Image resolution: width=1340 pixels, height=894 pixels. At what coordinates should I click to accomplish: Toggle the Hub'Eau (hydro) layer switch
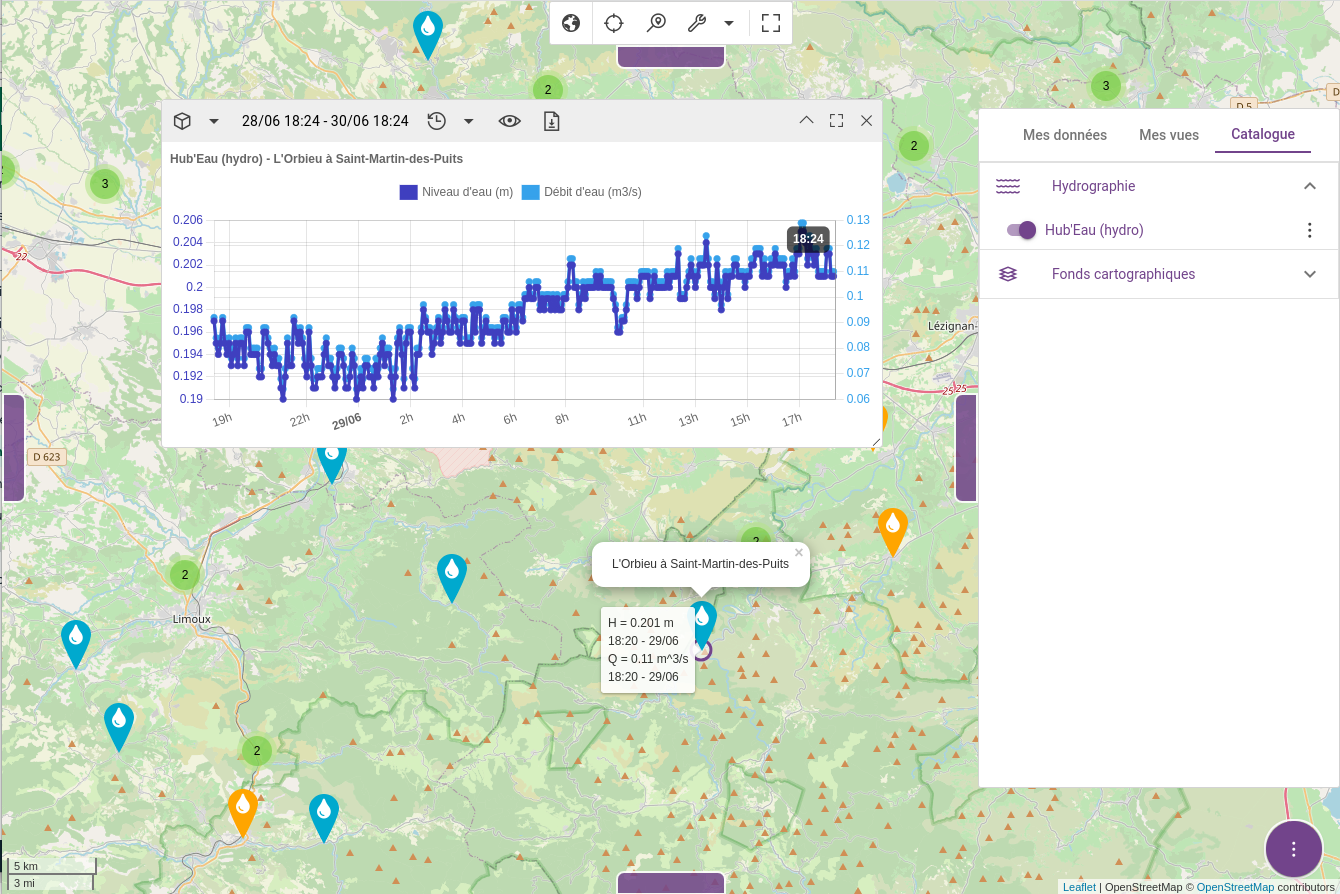coord(1021,230)
